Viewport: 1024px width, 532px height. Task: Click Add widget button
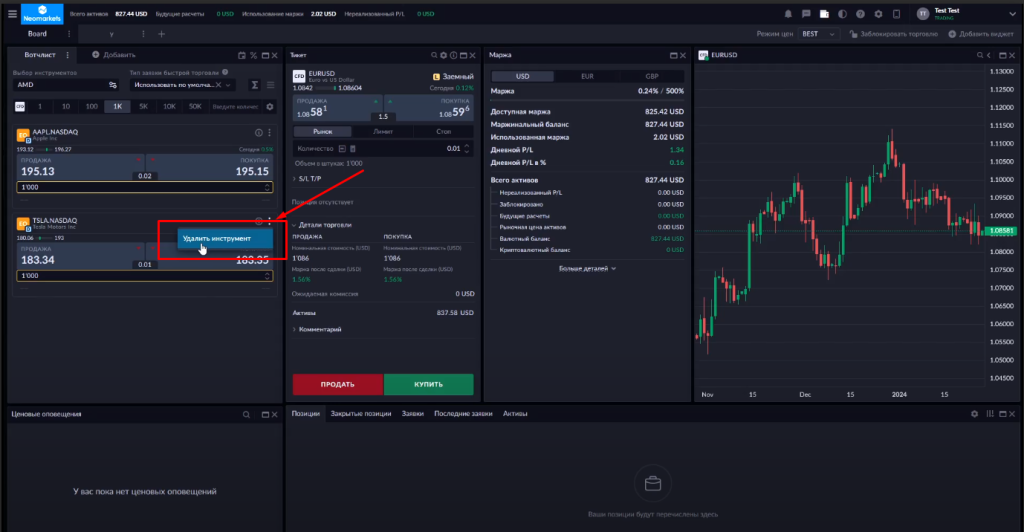pyautogui.click(x=981, y=34)
